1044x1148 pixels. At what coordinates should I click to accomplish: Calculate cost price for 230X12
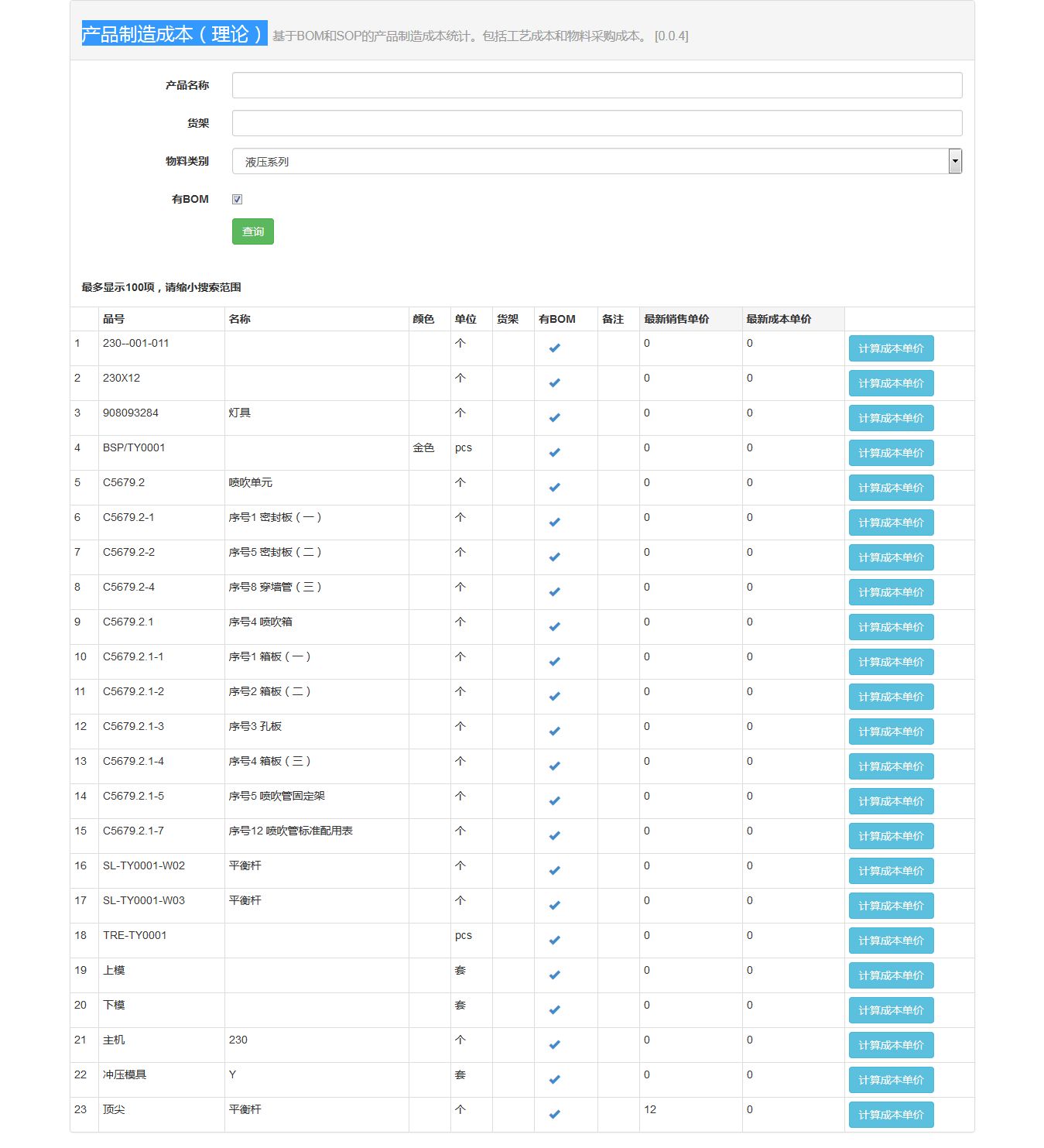click(891, 383)
